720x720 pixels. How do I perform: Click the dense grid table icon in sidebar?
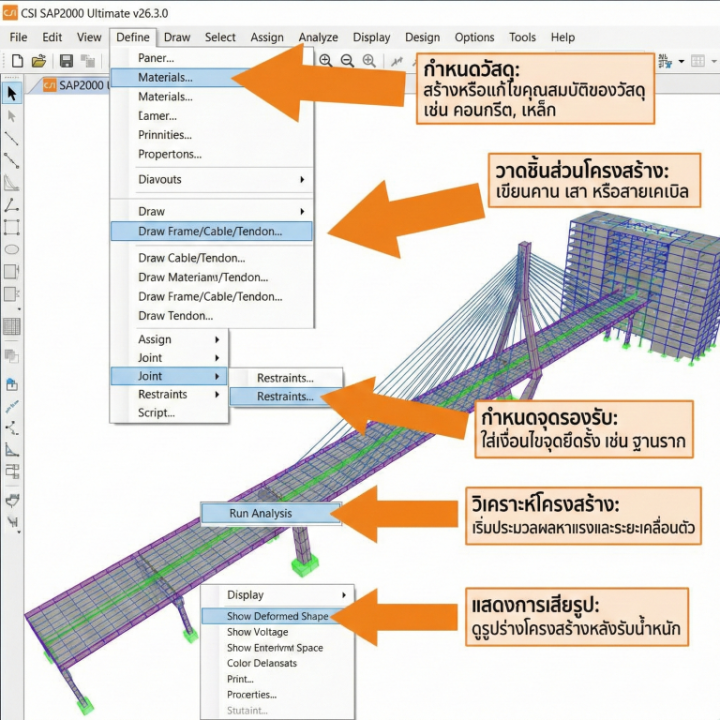point(11,326)
